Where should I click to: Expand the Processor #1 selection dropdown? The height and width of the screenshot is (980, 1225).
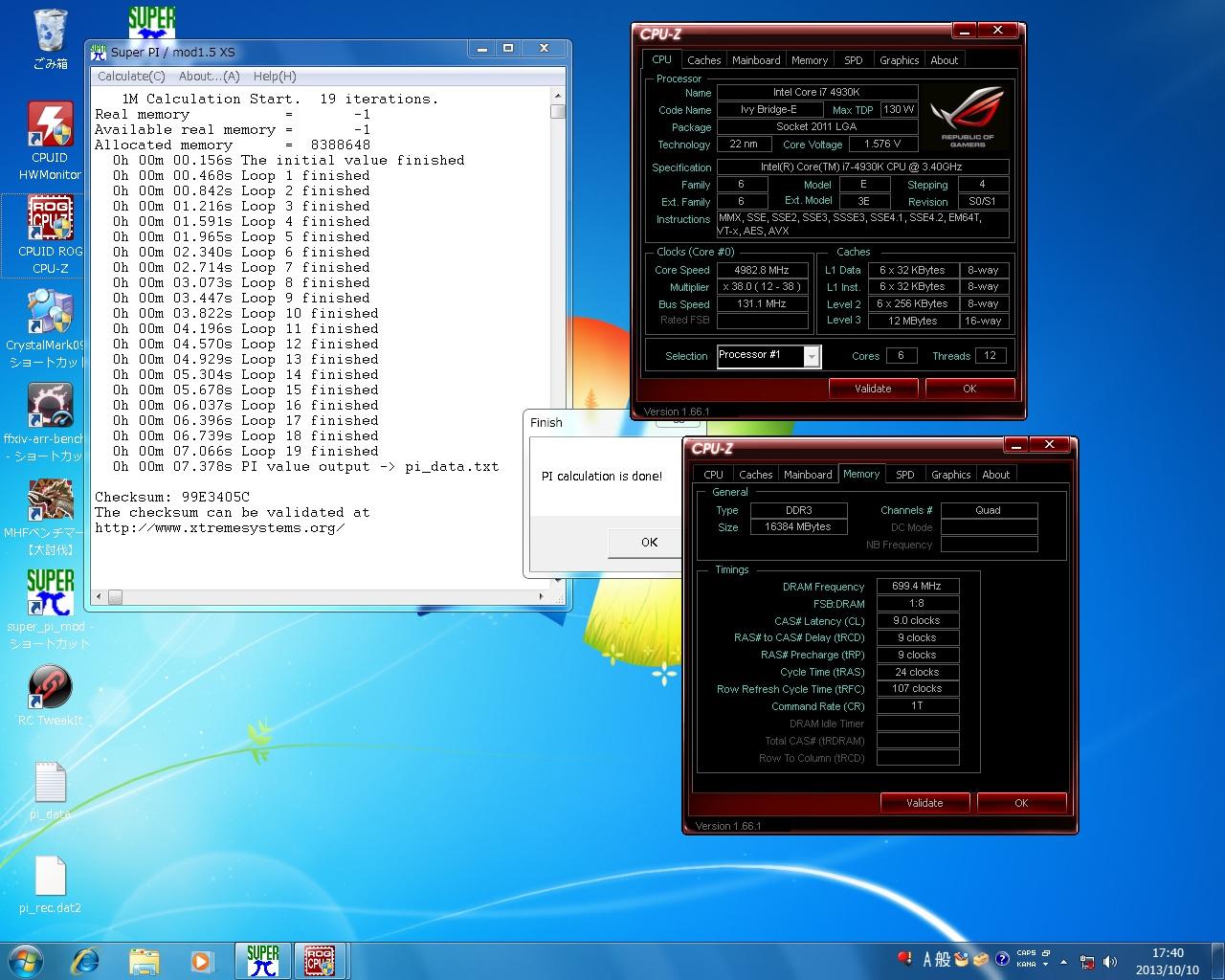[x=812, y=357]
